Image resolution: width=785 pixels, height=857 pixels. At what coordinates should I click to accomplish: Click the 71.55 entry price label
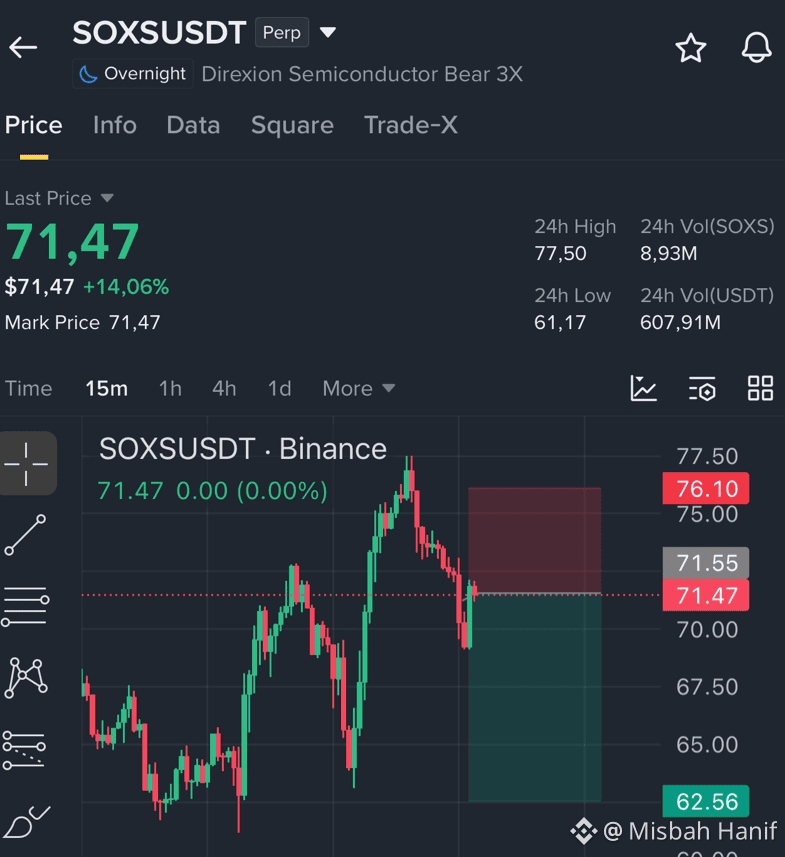pos(706,563)
